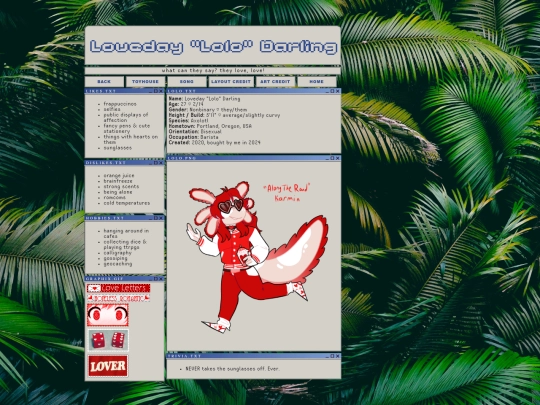Click the Hopeless Romantic blinkie graphic

point(118,298)
